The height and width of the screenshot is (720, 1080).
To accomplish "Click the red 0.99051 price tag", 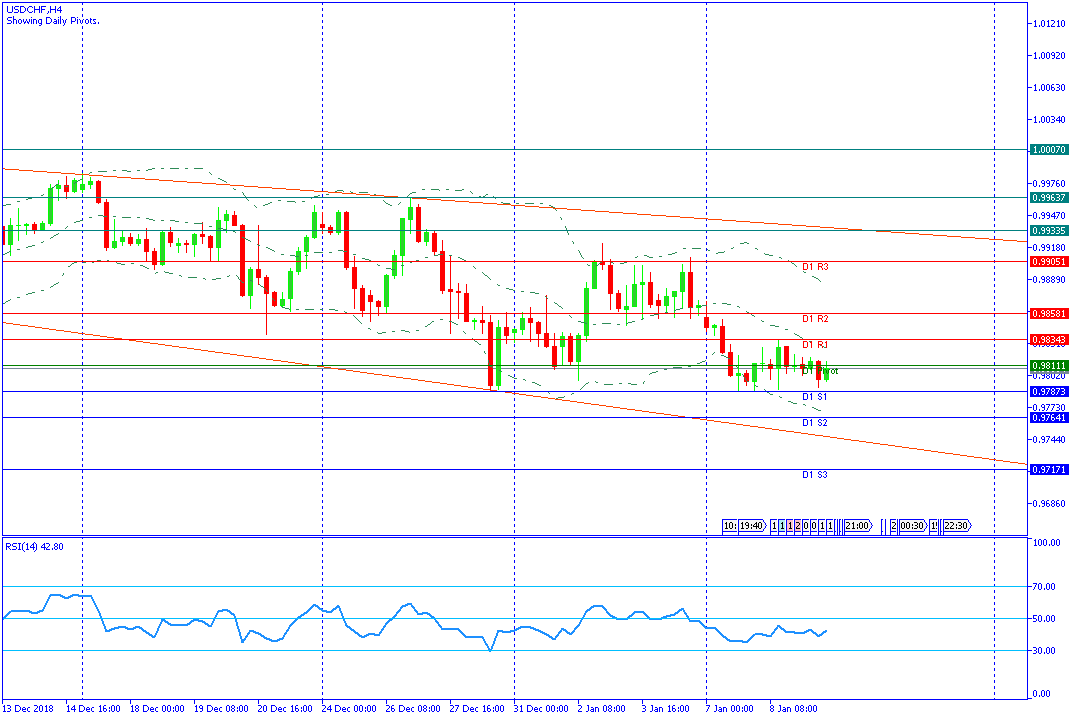I will [x=1049, y=262].
